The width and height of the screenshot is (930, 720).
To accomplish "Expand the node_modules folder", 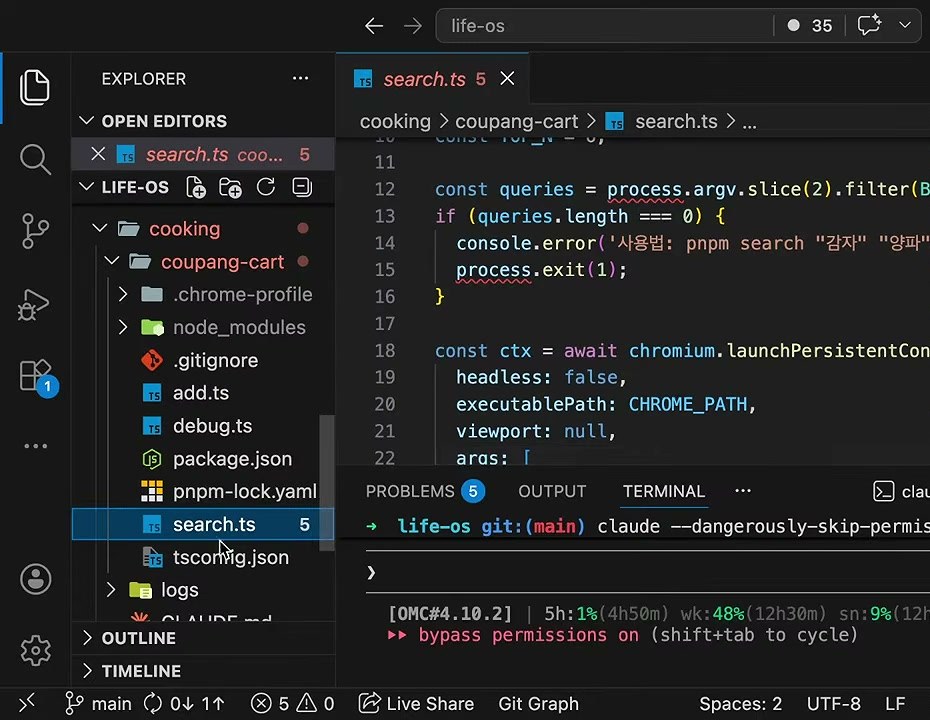I will tap(123, 327).
